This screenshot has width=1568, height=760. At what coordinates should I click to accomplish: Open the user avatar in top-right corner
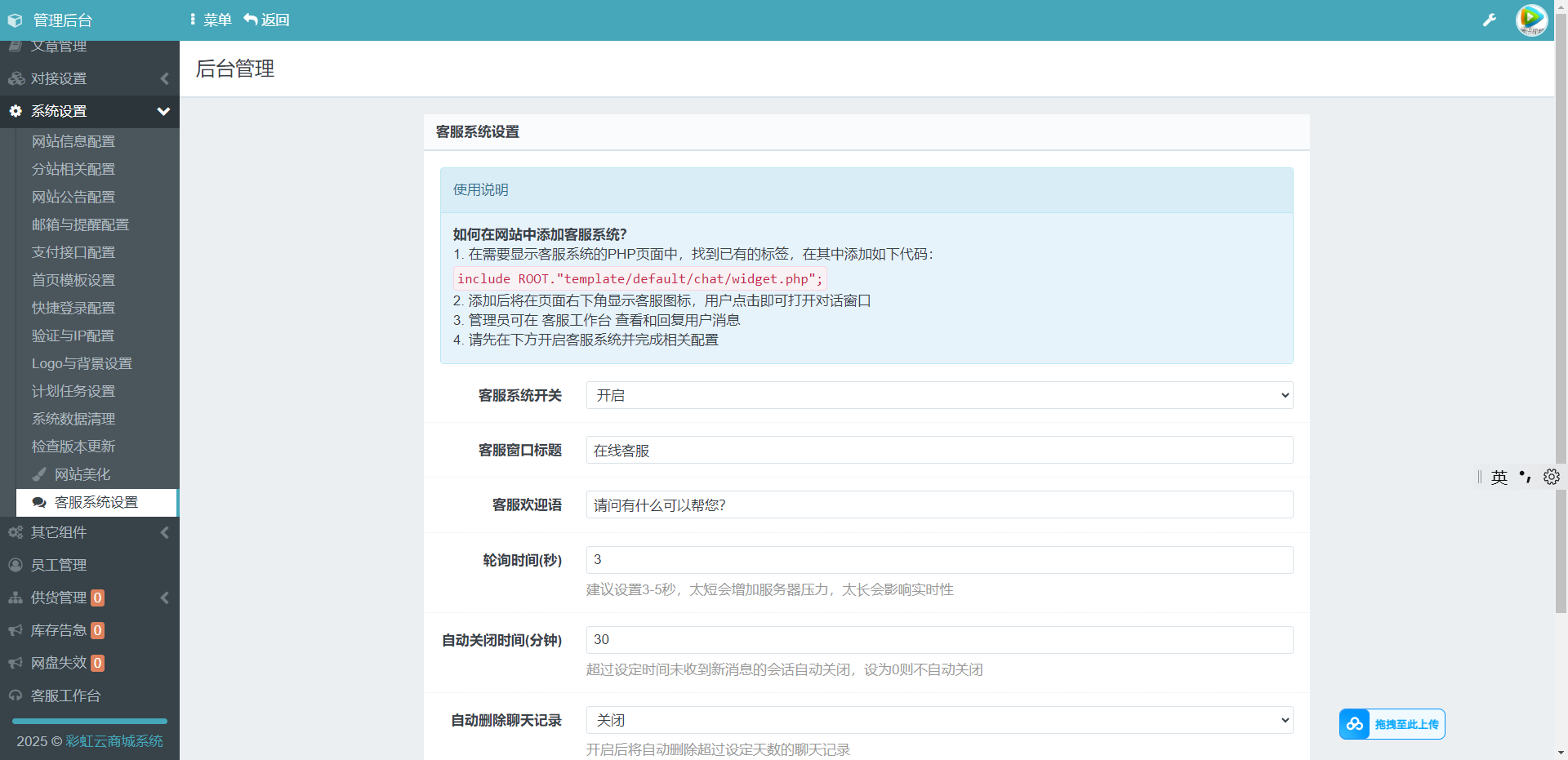(x=1531, y=20)
